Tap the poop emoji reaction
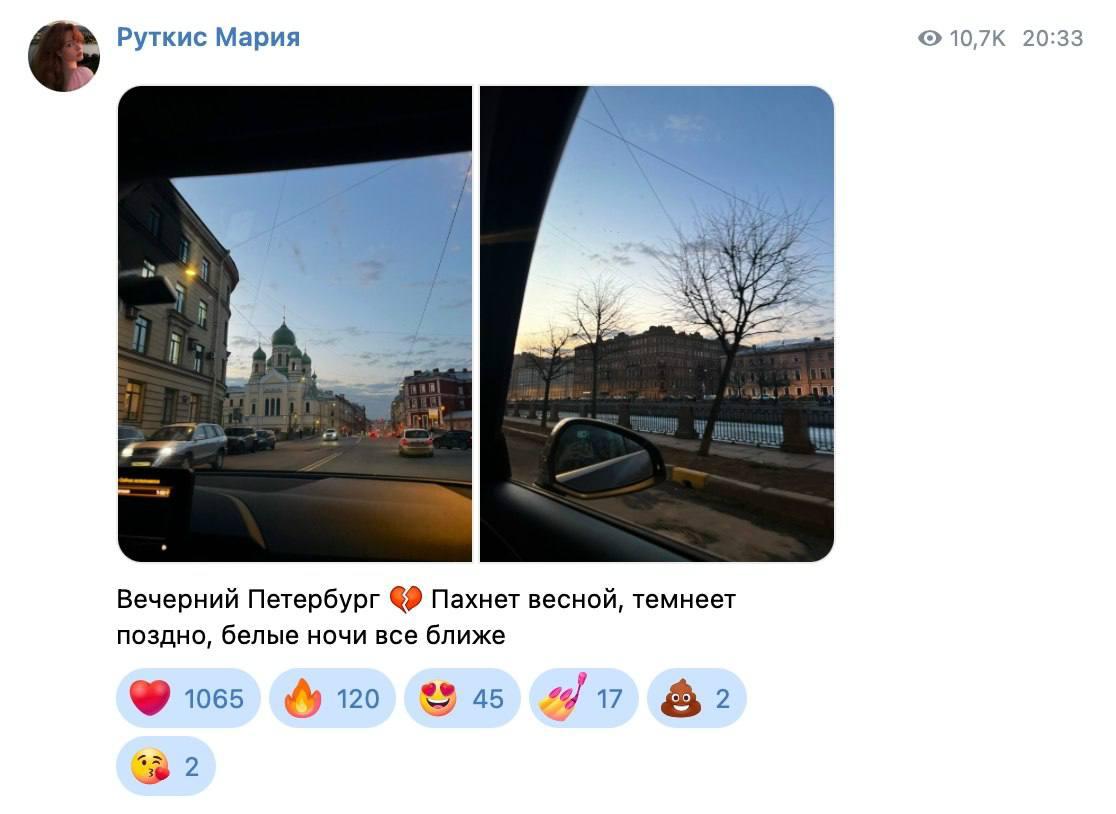Screen dimensions: 1116x814 [x=680, y=698]
